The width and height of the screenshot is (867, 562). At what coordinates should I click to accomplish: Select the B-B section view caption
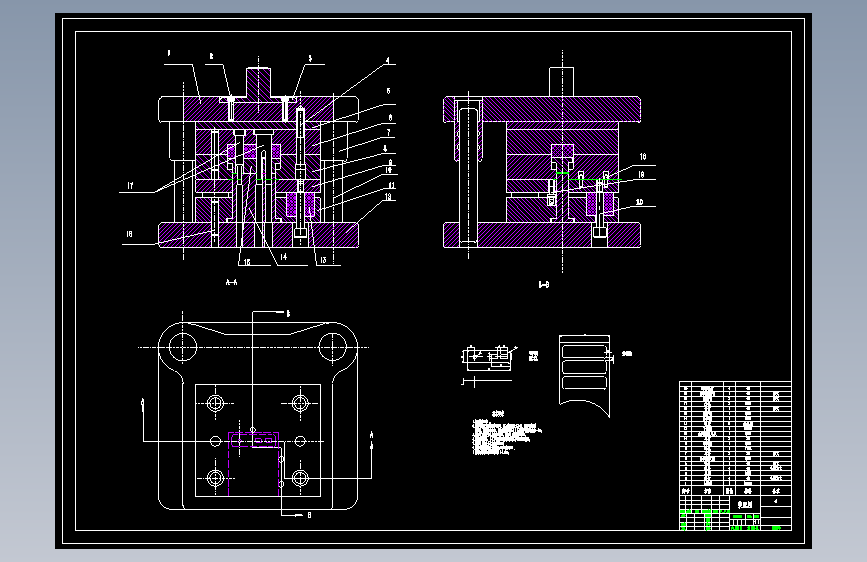[x=544, y=285]
